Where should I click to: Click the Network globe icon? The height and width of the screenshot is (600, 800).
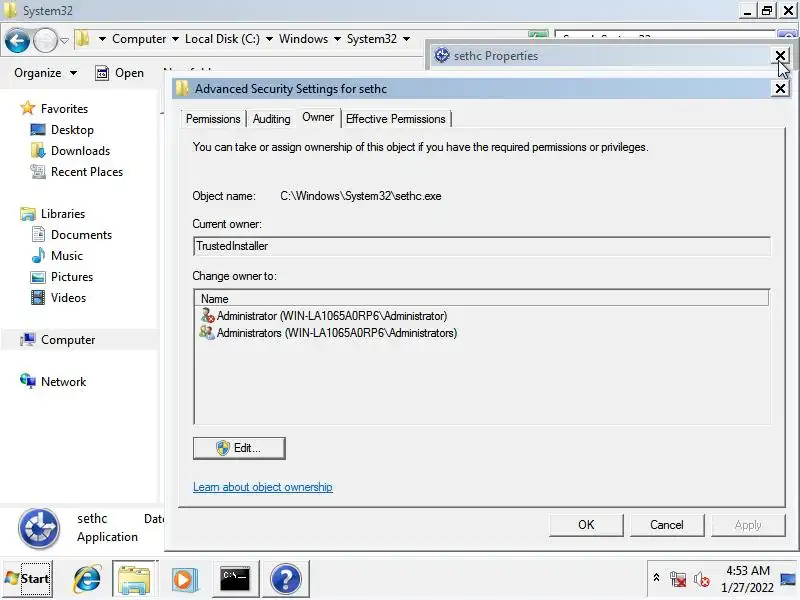28,381
